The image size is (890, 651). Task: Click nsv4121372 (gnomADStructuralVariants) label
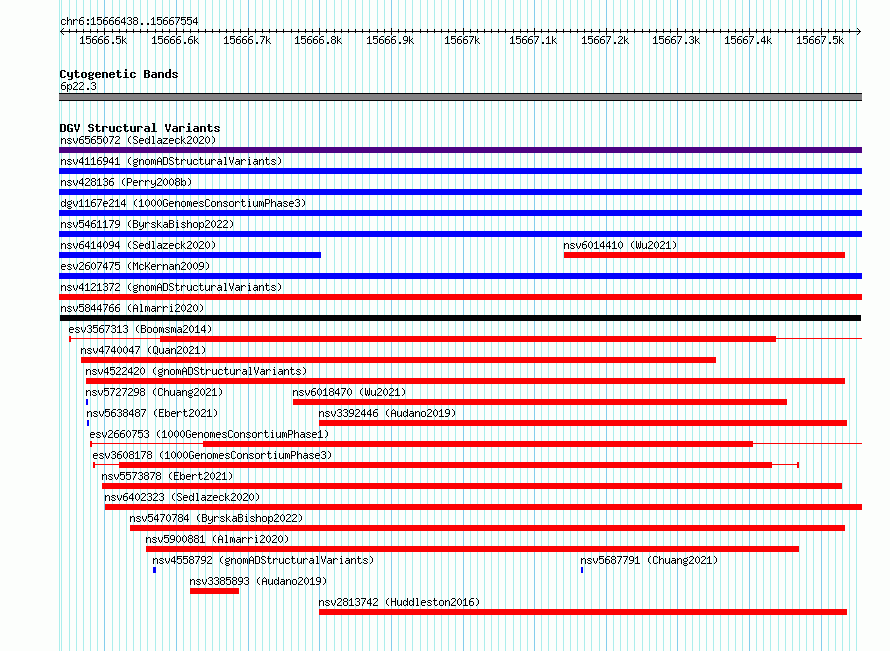click(x=171, y=287)
